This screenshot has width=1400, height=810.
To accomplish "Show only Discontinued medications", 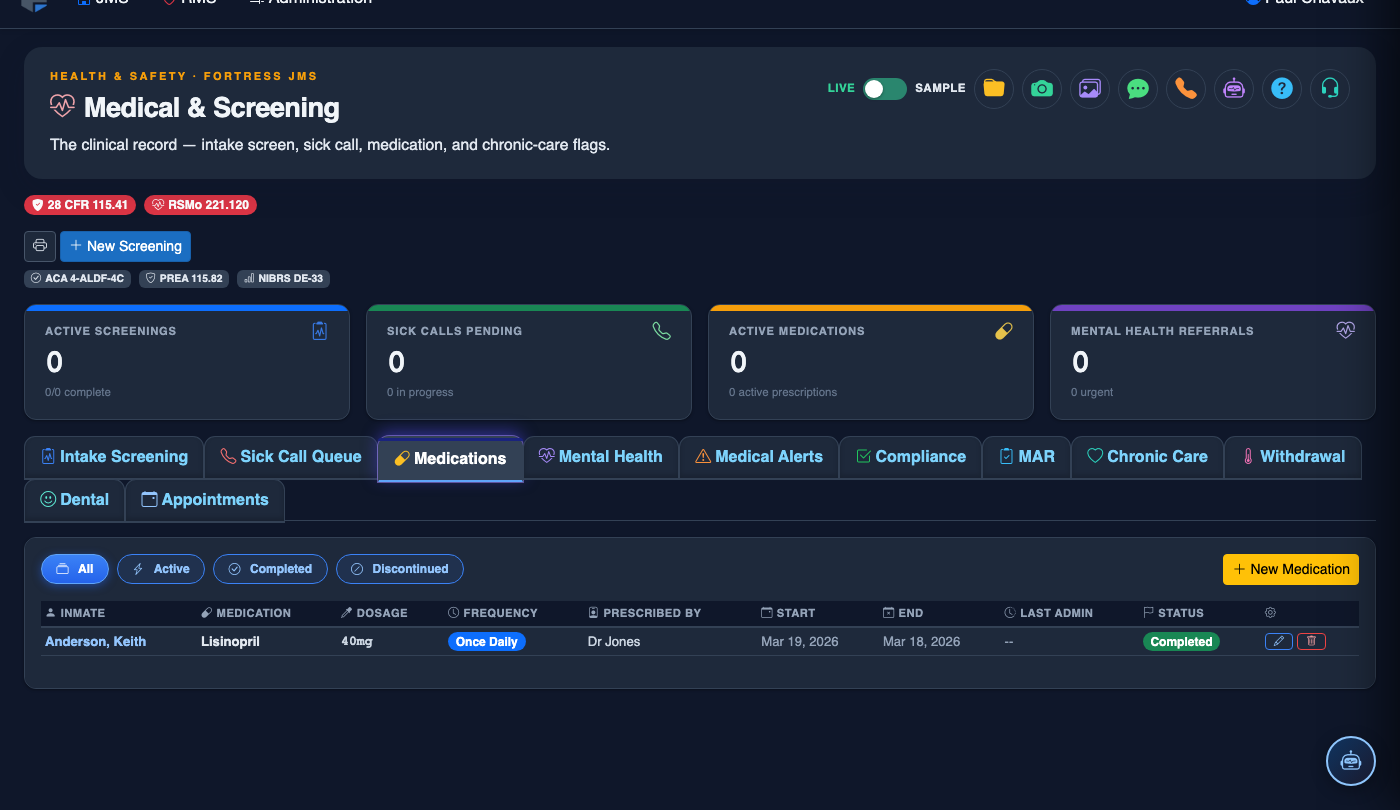I will [400, 569].
